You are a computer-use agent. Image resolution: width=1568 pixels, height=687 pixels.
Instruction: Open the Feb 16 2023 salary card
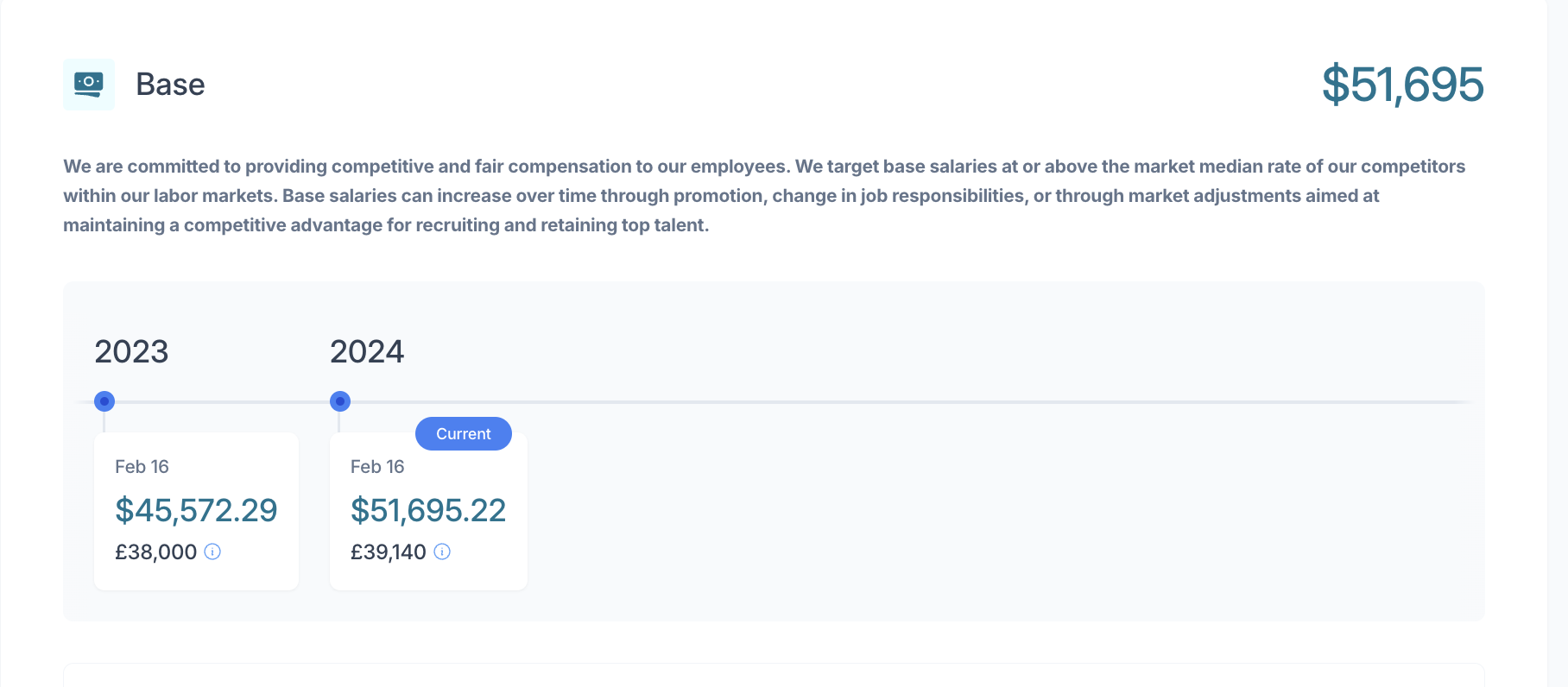point(196,512)
